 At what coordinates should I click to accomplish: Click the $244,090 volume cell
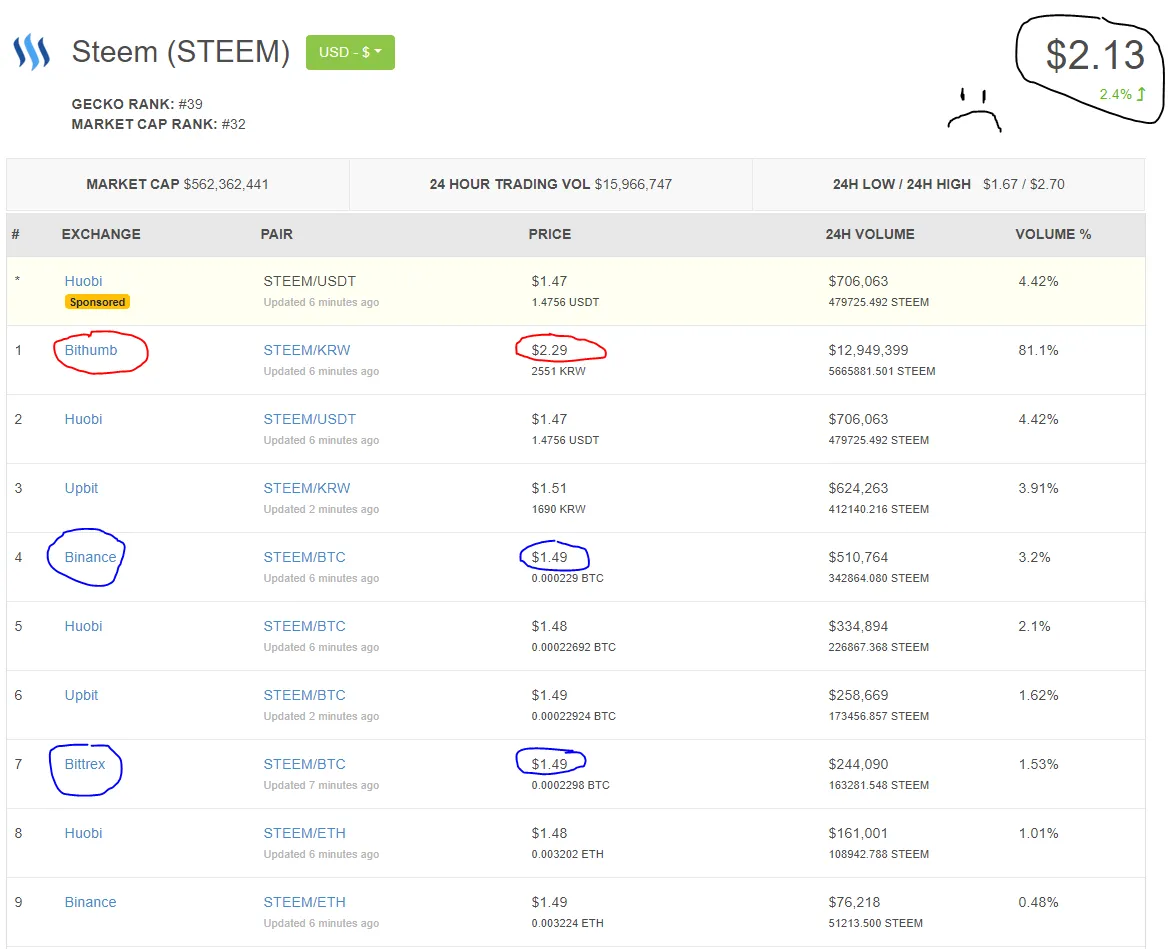click(x=858, y=765)
